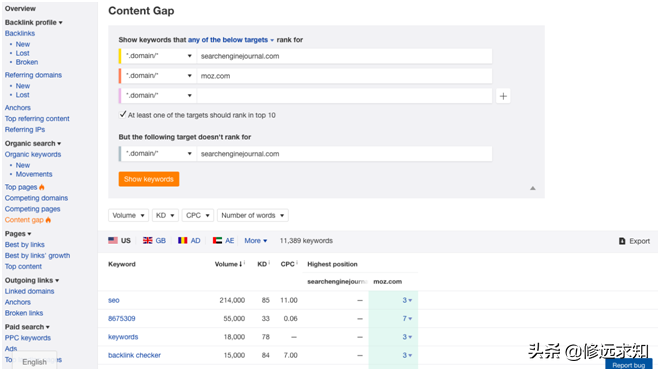Click the Export file icon
The image size is (660, 371).
[x=622, y=241]
